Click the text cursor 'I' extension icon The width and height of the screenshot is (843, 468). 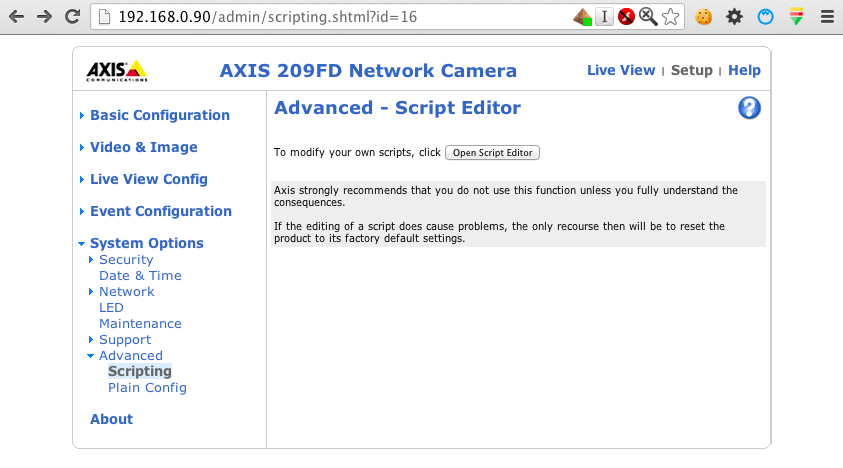coord(604,17)
